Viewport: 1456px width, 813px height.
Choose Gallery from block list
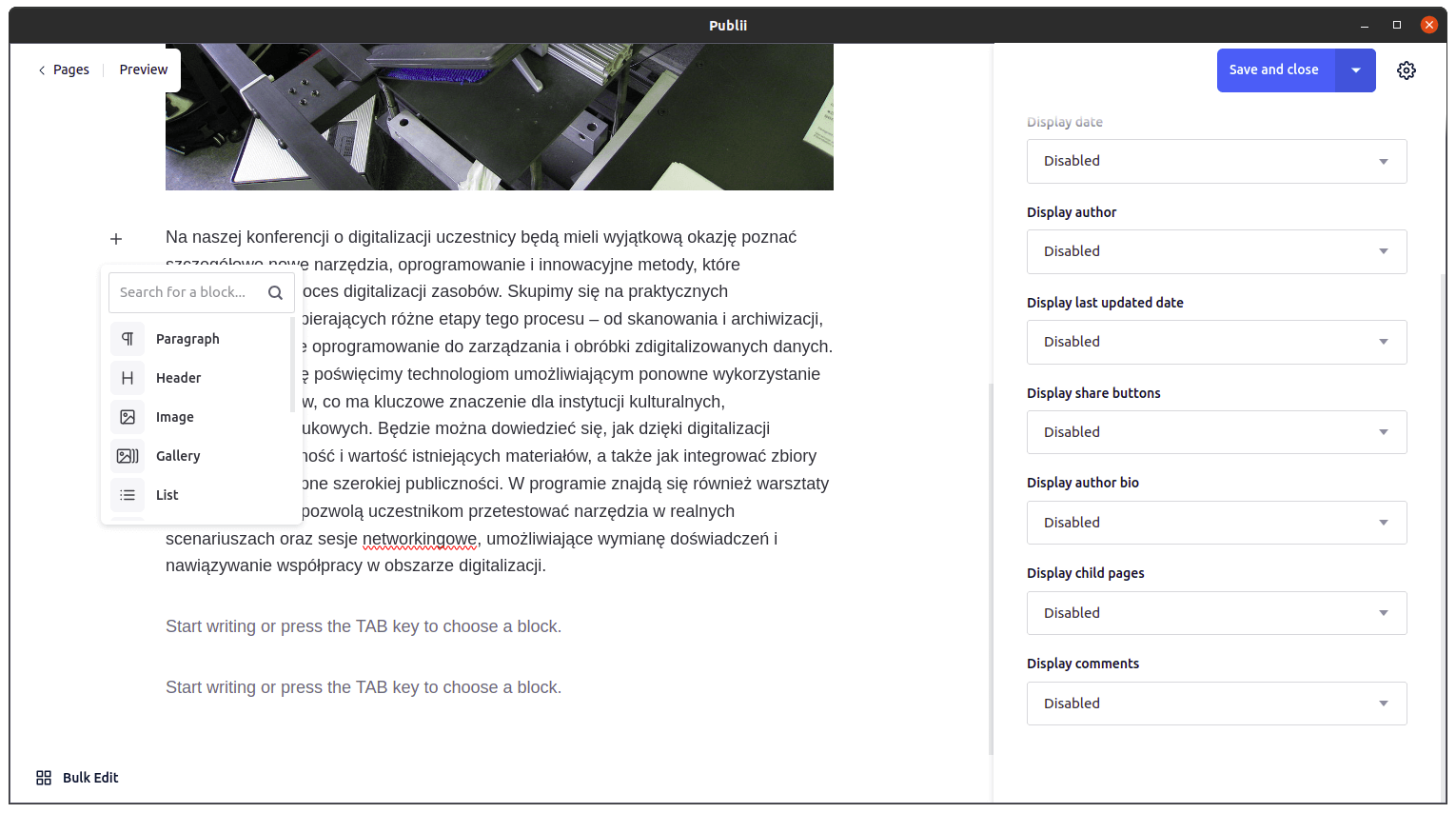tap(178, 456)
